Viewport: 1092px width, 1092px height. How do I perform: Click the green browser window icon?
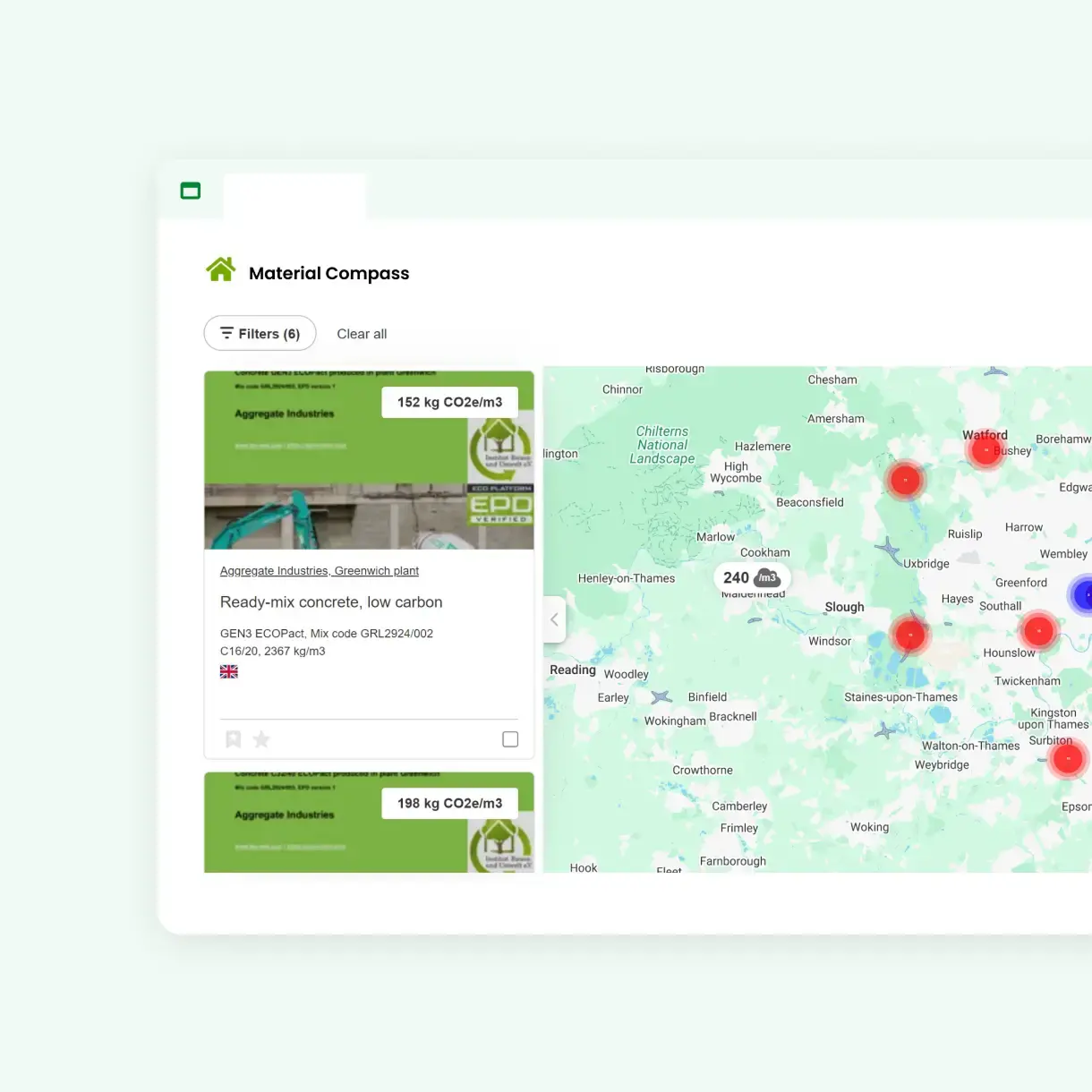point(191,191)
